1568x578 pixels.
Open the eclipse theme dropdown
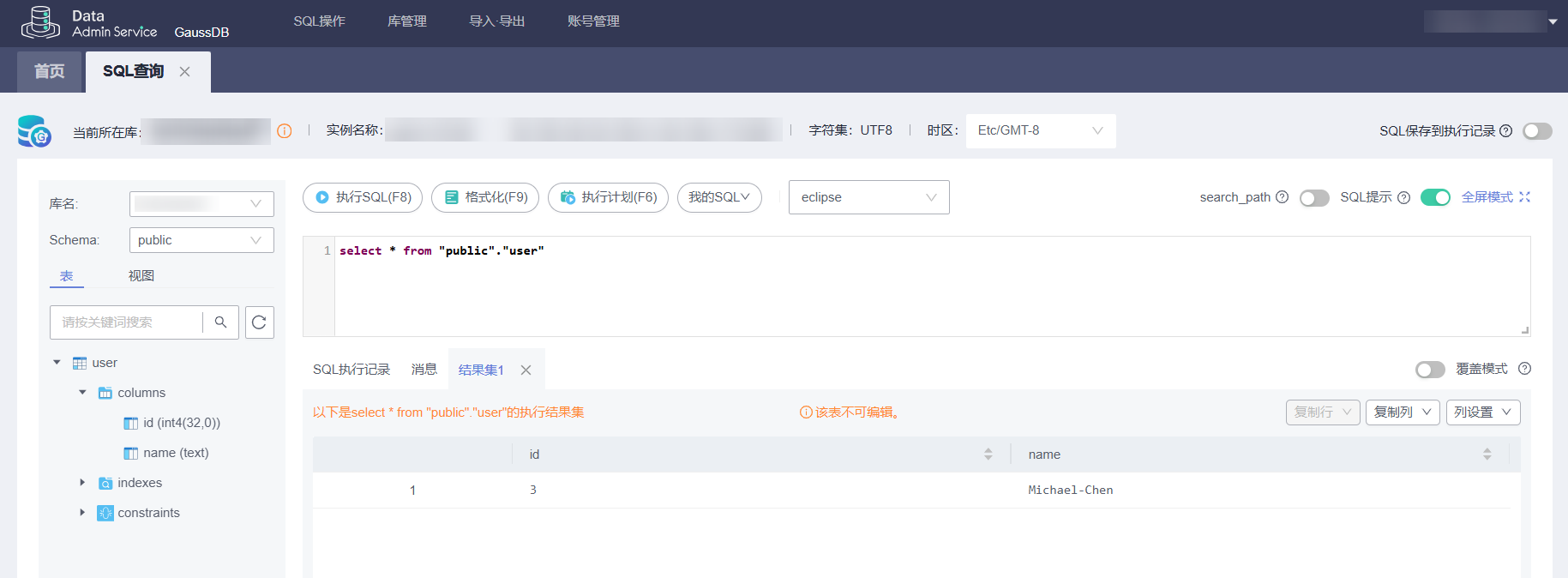pyautogui.click(x=868, y=197)
